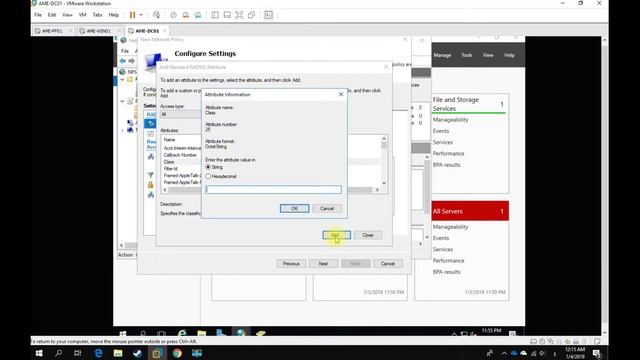Open Manageability under File and Storage Services
The width and height of the screenshot is (640, 360).
tap(451, 120)
